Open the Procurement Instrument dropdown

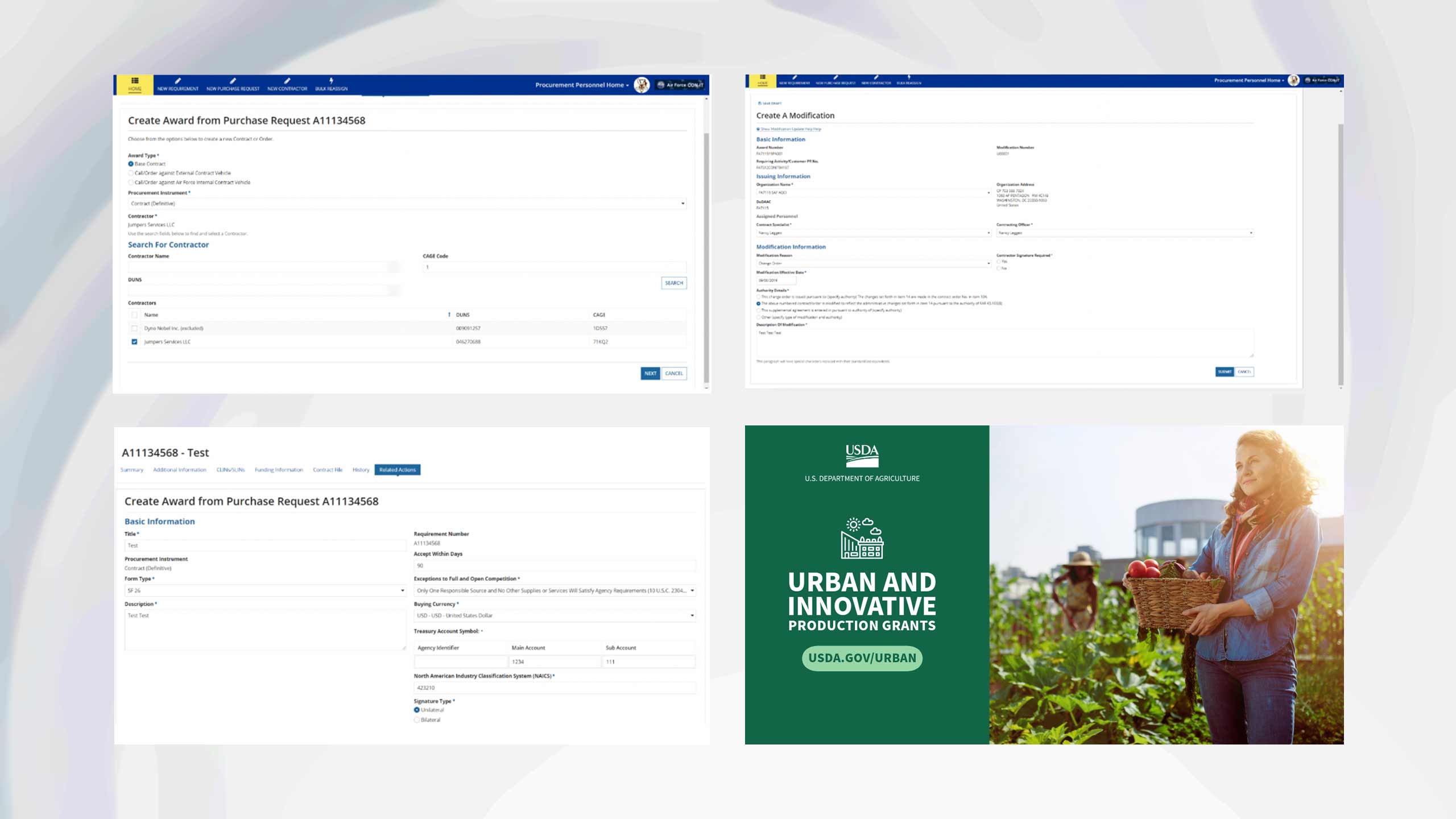407,204
